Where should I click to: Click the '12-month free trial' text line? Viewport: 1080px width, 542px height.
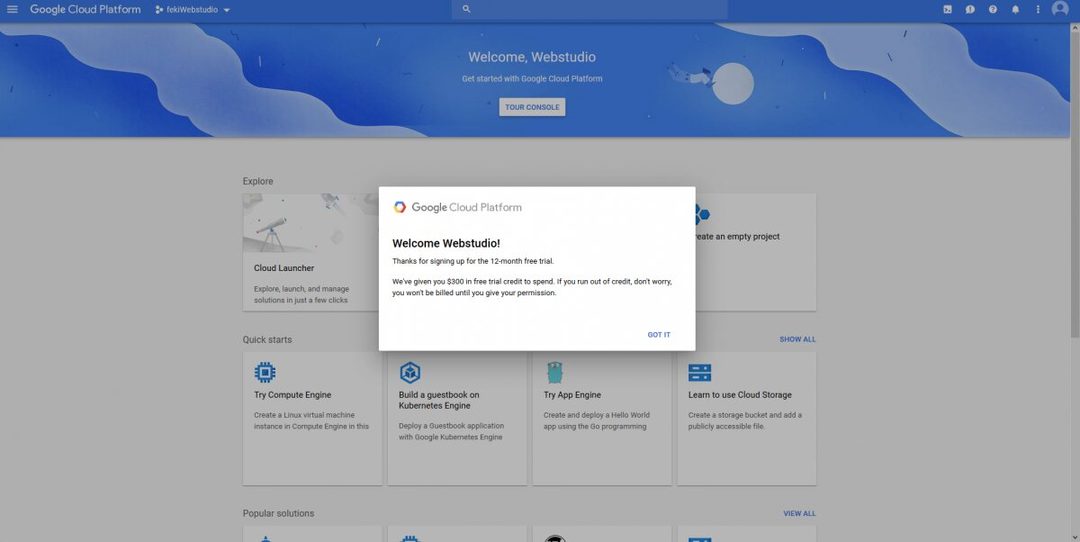473,261
